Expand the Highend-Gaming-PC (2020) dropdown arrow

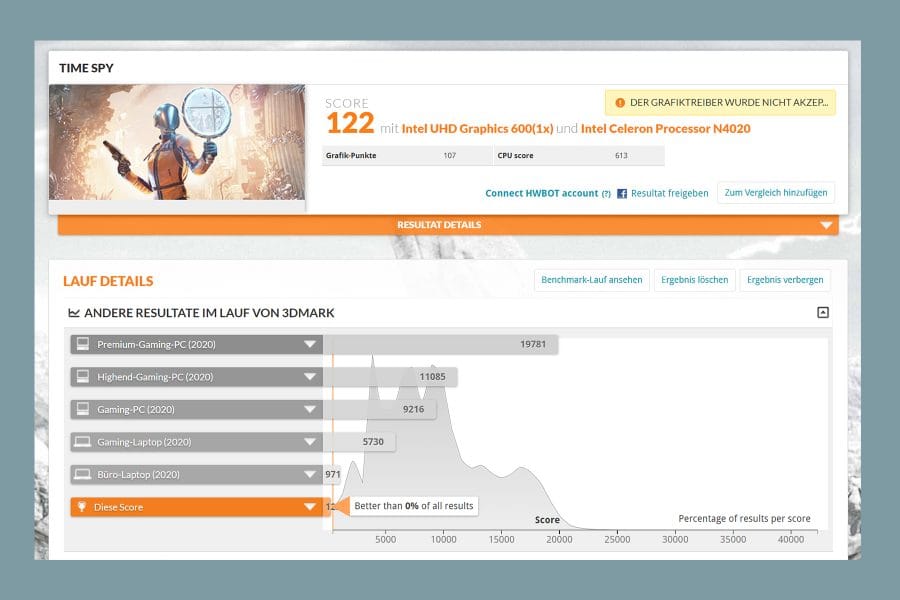[x=310, y=377]
